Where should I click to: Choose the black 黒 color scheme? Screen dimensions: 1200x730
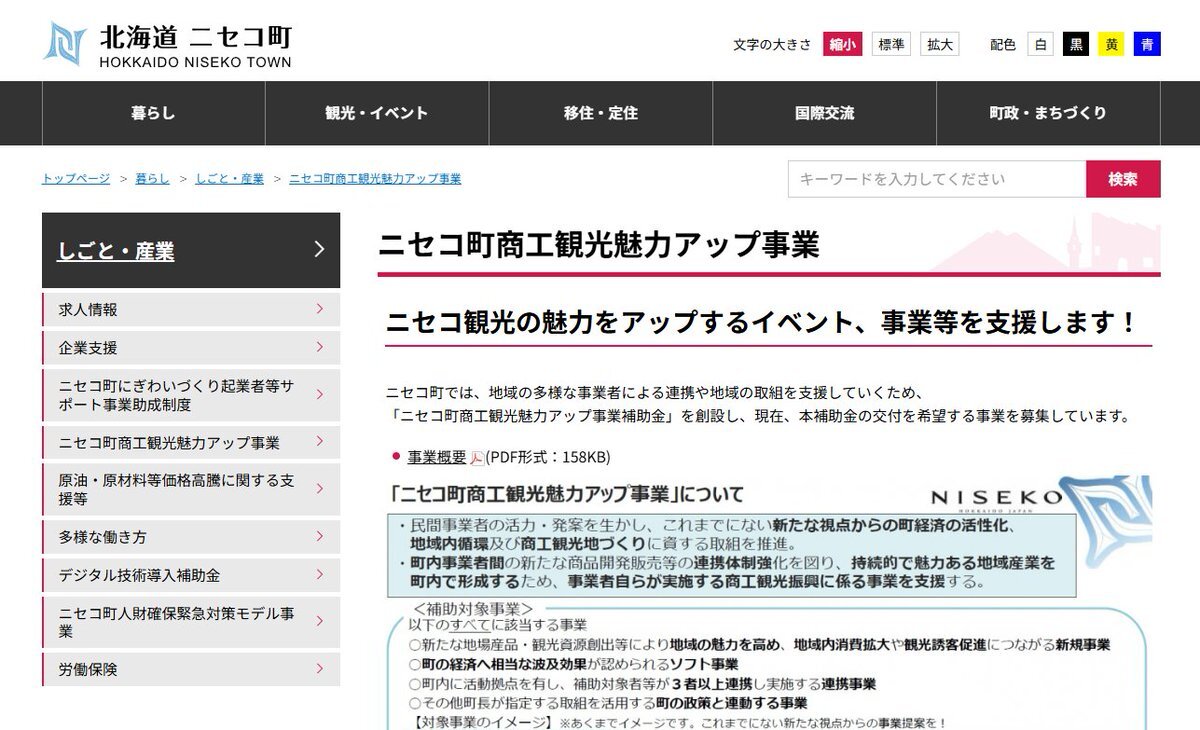(1076, 44)
